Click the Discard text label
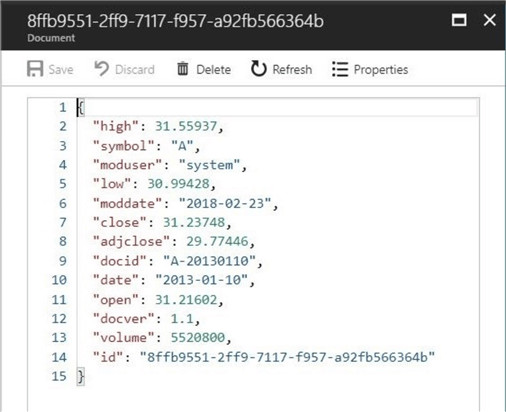 [x=135, y=70]
